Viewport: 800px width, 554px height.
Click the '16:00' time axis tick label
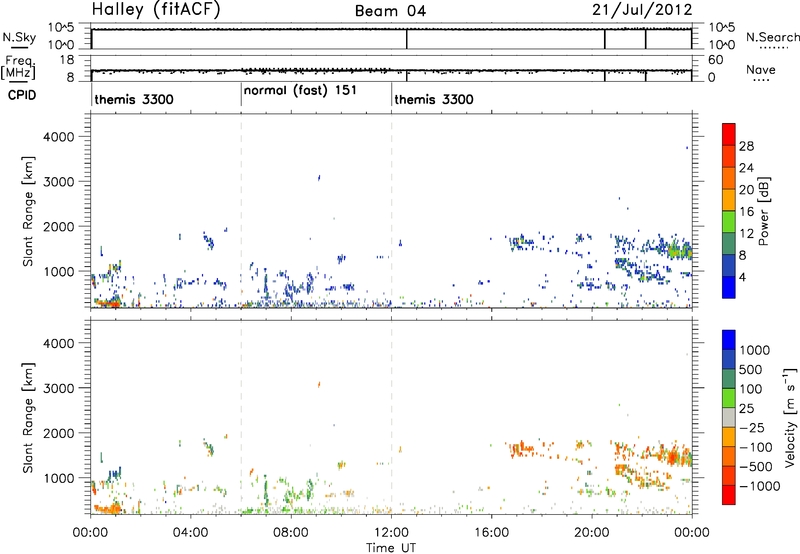pos(491,533)
